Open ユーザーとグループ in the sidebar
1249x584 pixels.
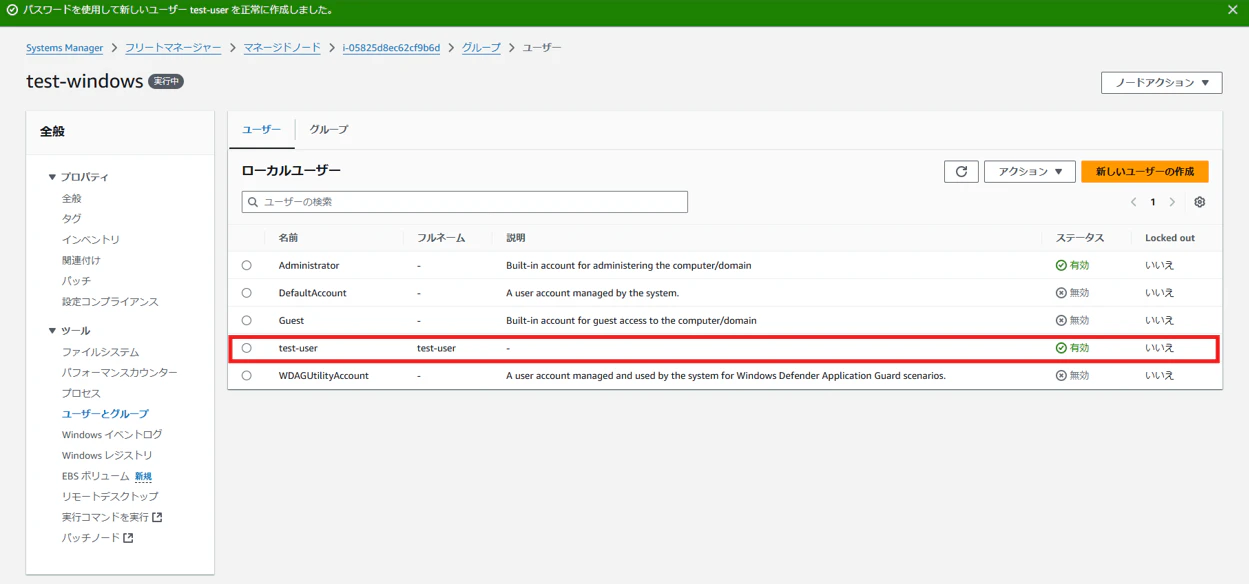tap(105, 414)
